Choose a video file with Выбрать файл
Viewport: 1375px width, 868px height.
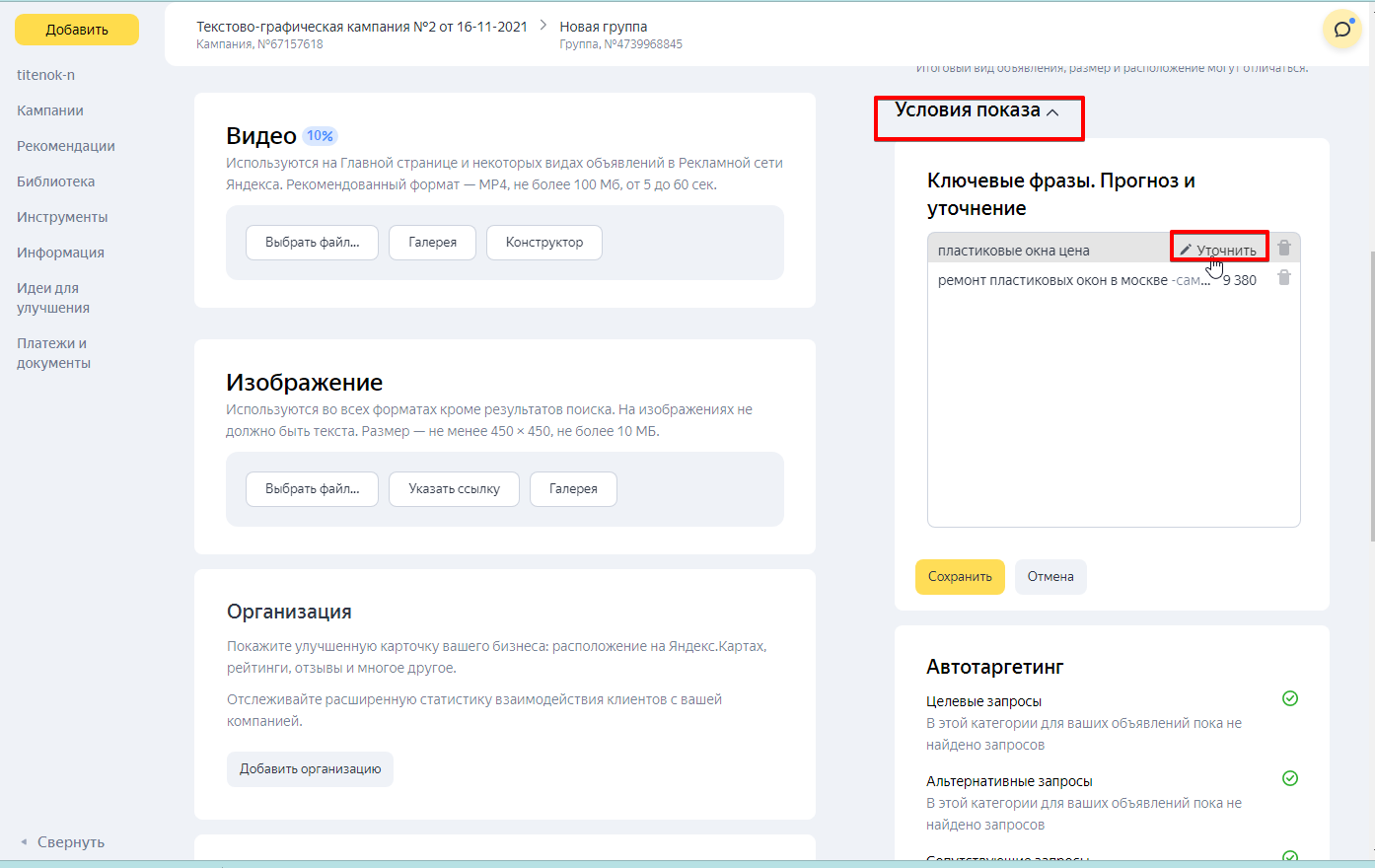click(x=312, y=243)
